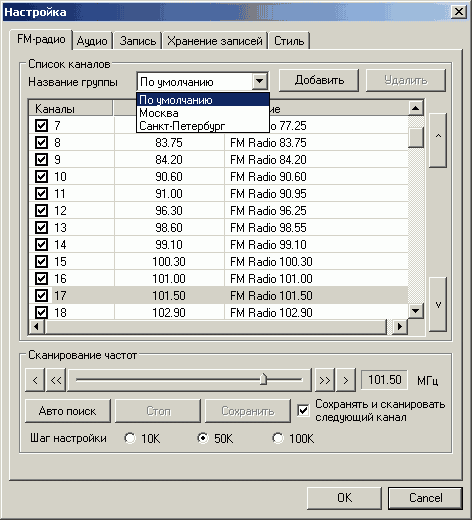Open the Запись tab
Image resolution: width=472 pixels, height=520 pixels.
click(x=138, y=41)
